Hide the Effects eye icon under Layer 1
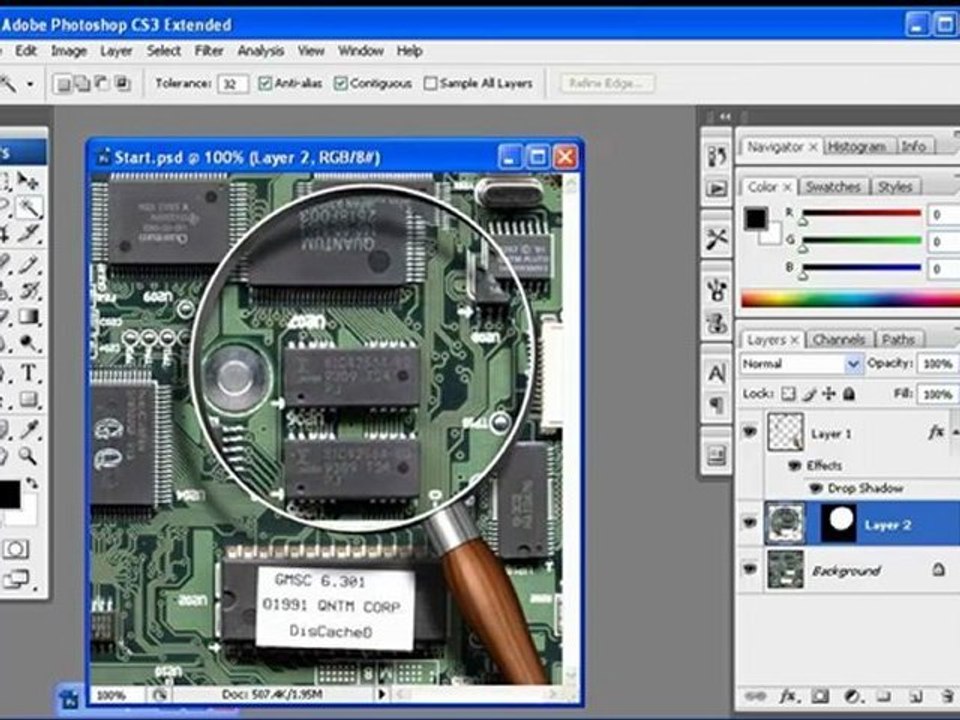 [795, 465]
